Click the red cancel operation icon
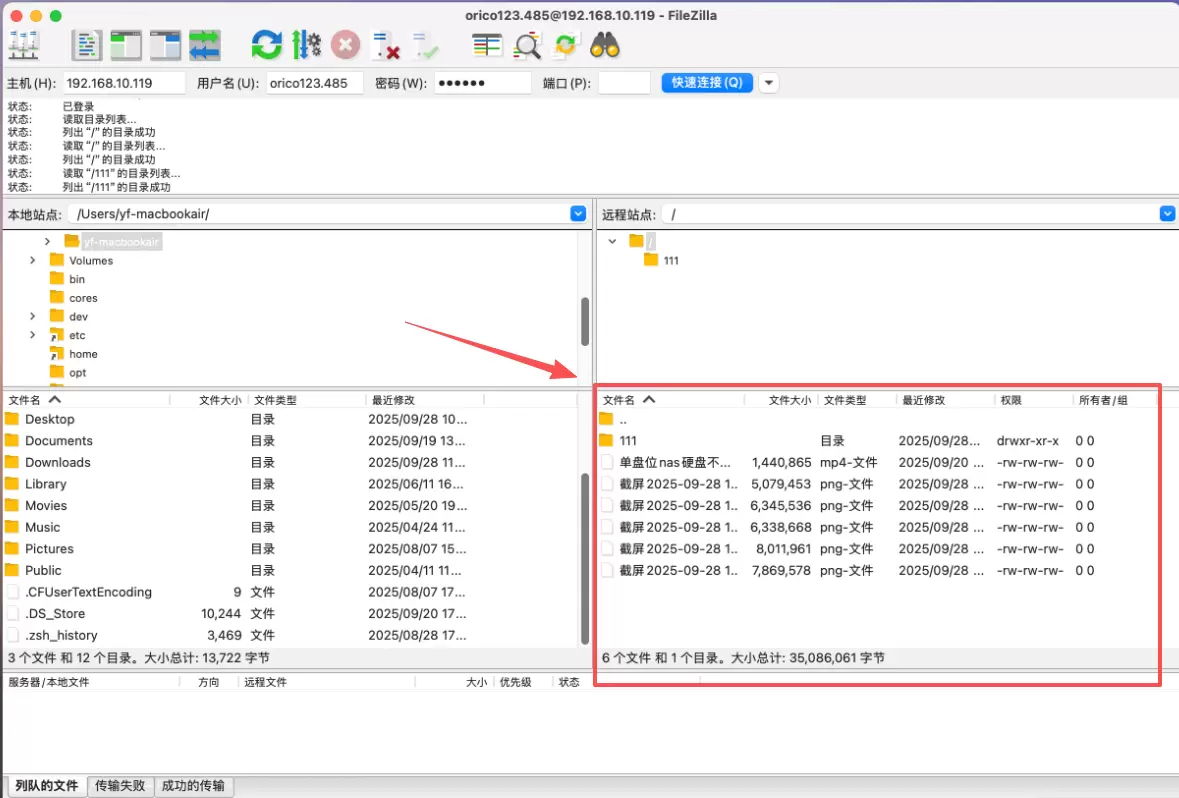The height and width of the screenshot is (798, 1179). pos(345,45)
